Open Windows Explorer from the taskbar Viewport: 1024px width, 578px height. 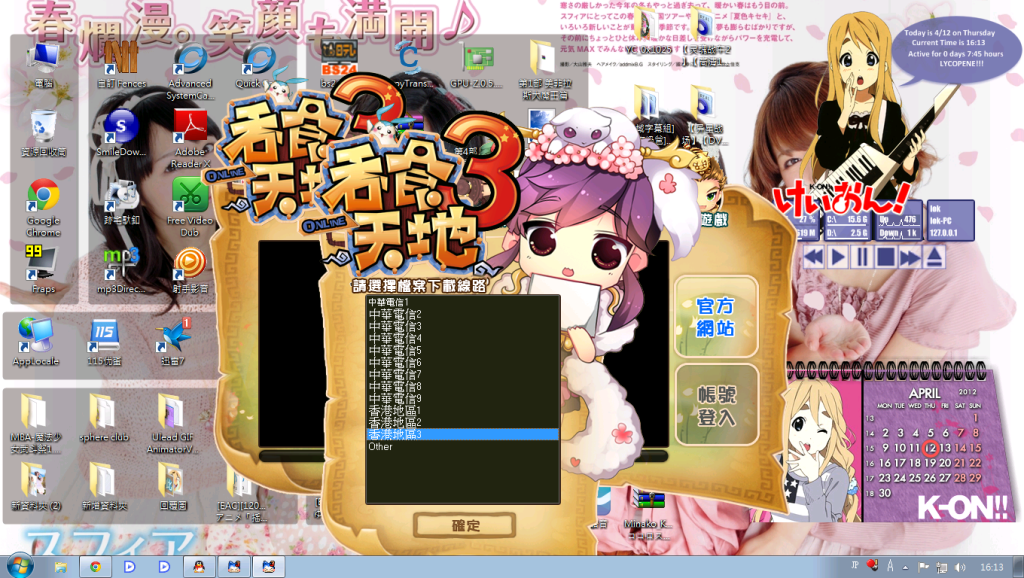tap(61, 566)
